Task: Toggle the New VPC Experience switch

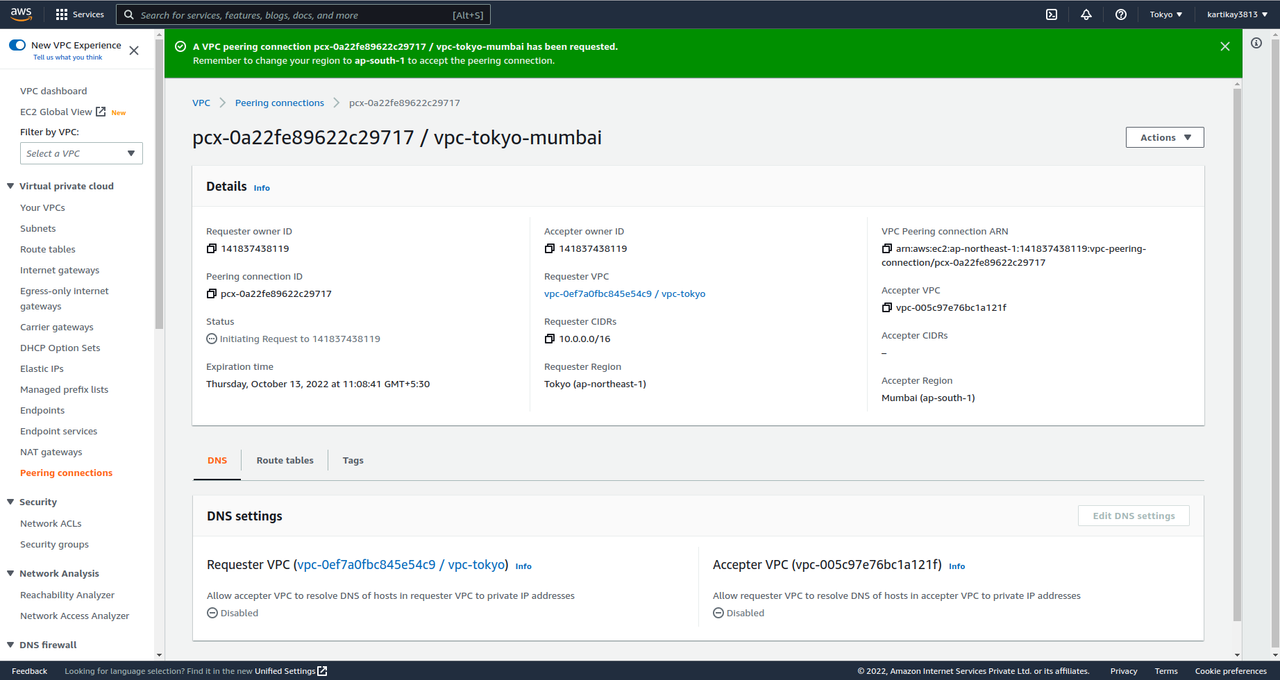Action: click(17, 46)
